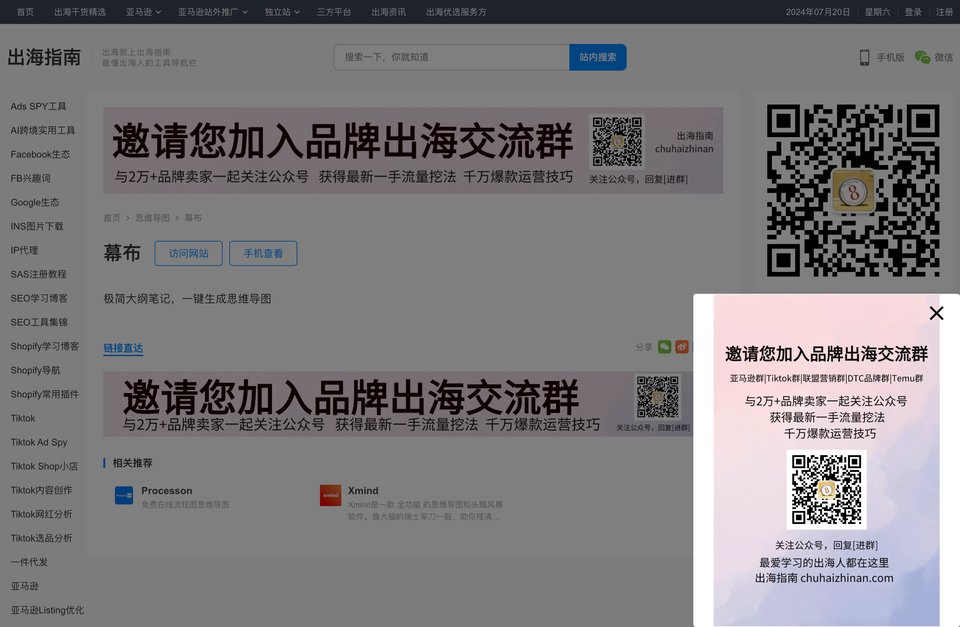Select Tiktok in the sidebar

(x=23, y=418)
